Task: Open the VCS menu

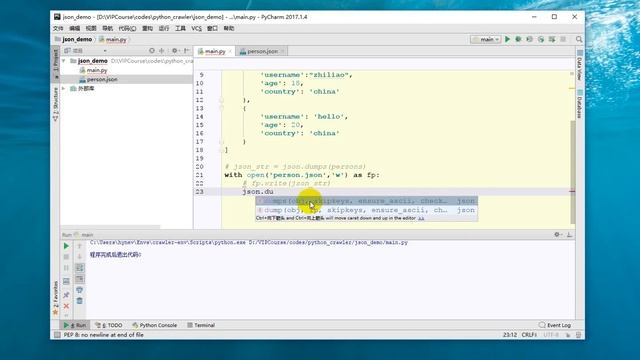Action: pos(196,28)
